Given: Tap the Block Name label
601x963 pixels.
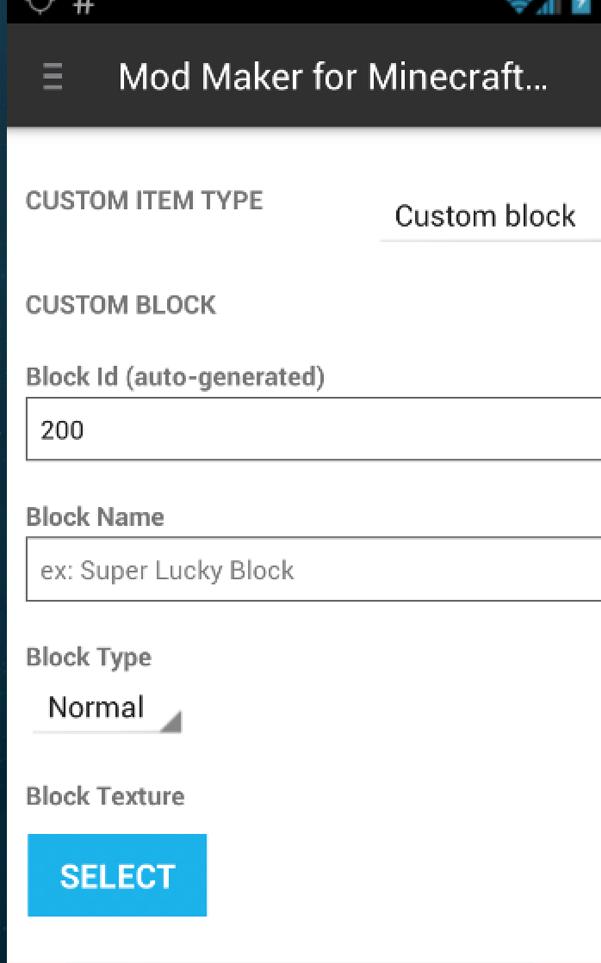Looking at the screenshot, I should [95, 517].
